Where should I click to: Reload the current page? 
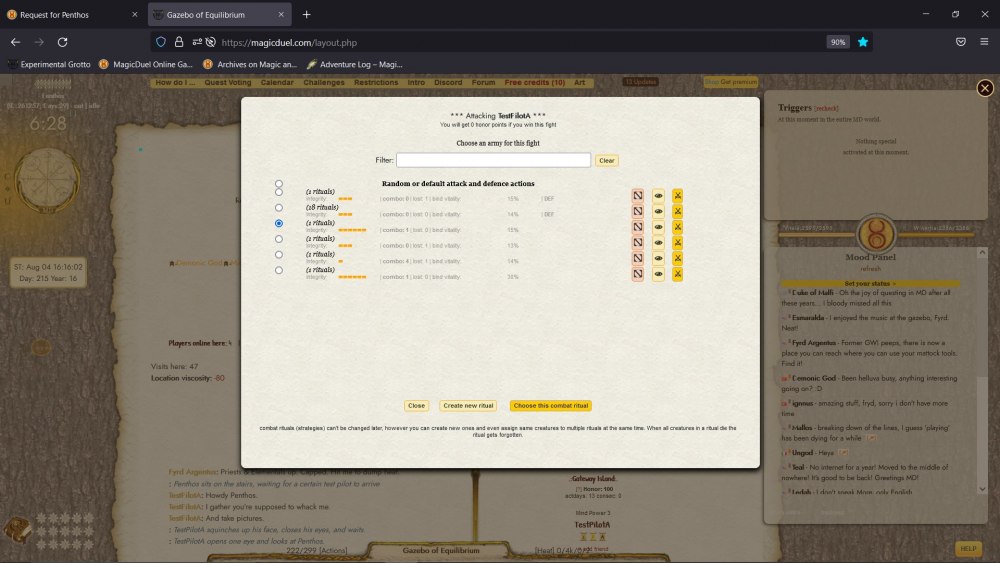point(62,42)
